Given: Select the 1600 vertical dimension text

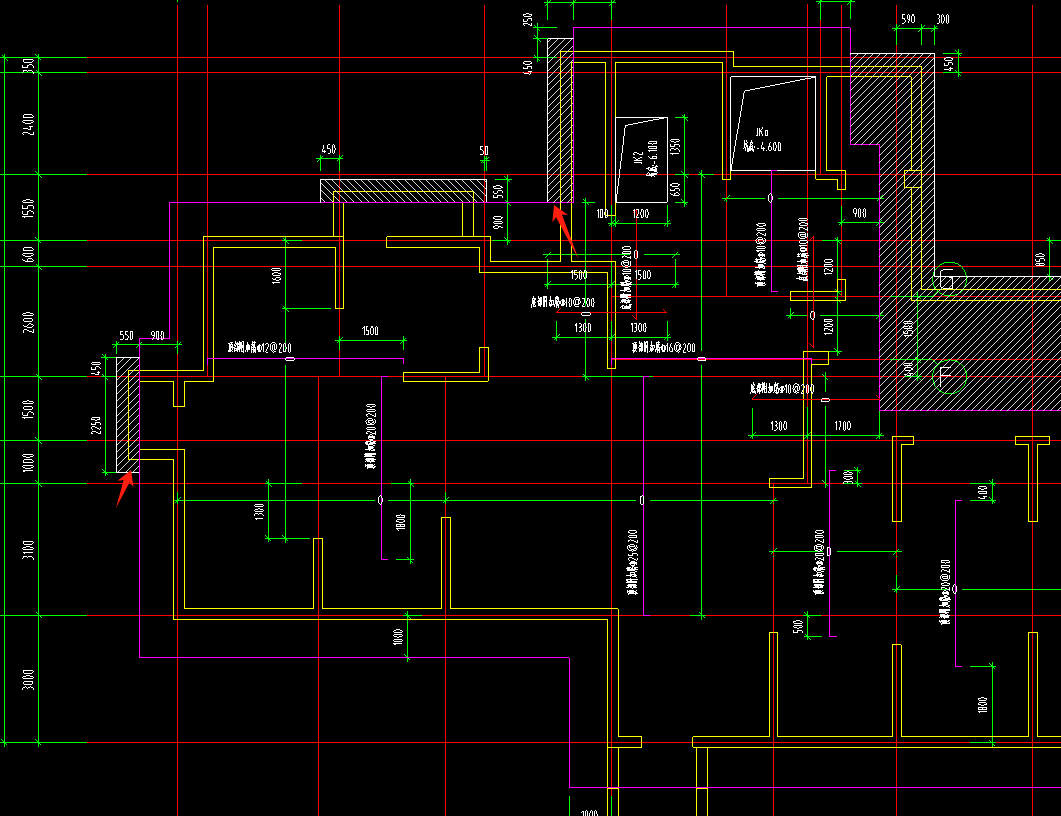Looking at the screenshot, I should pos(276,275).
